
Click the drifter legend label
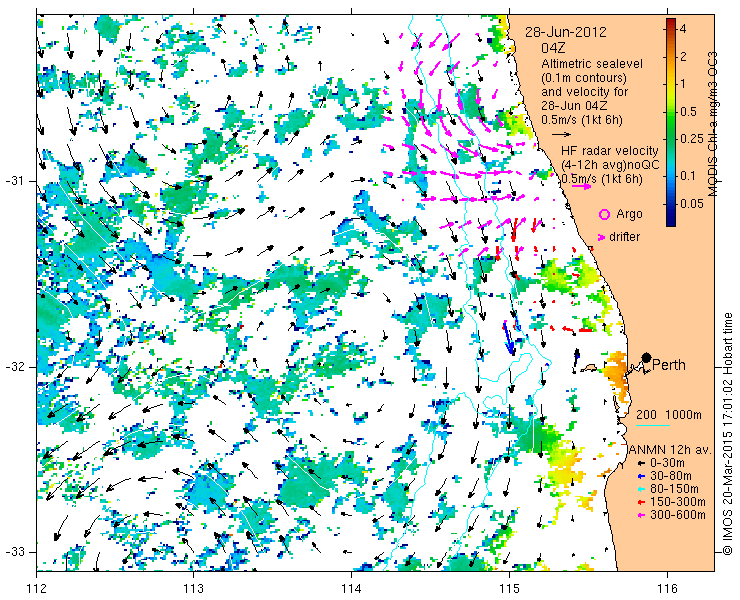[x=625, y=237]
